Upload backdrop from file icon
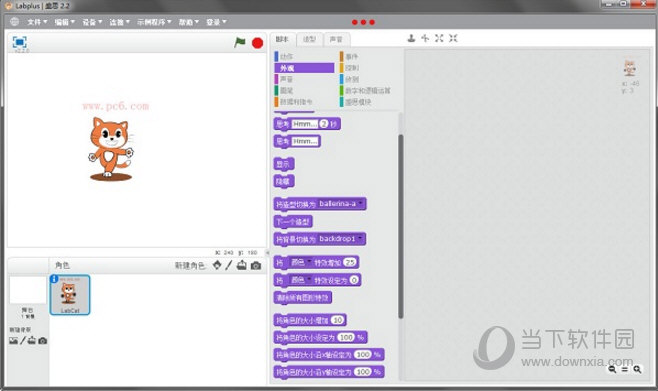 [x=32, y=341]
